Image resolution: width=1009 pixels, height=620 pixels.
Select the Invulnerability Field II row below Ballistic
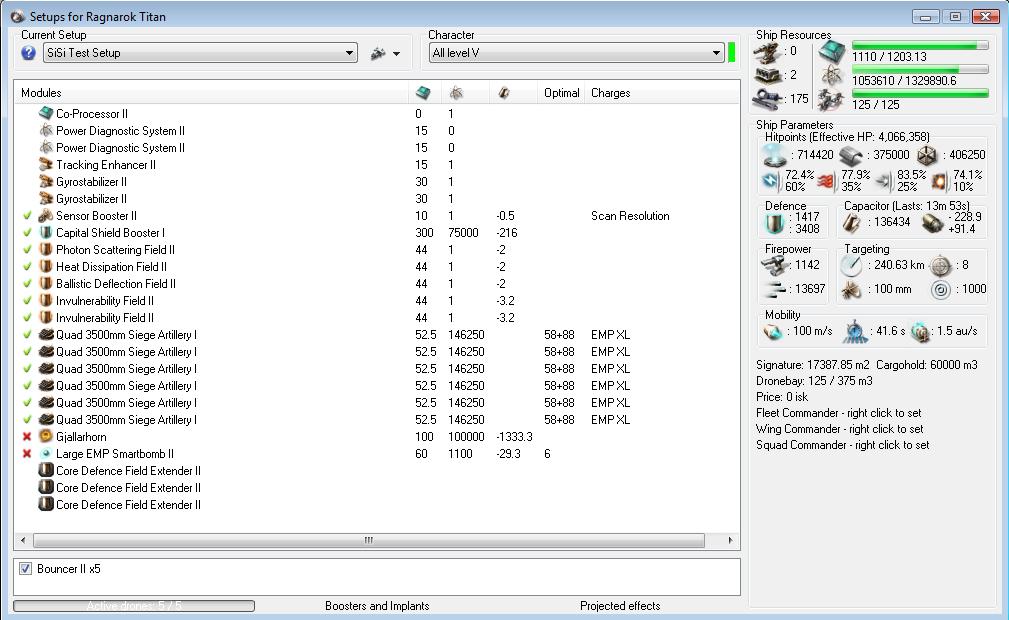pos(376,301)
